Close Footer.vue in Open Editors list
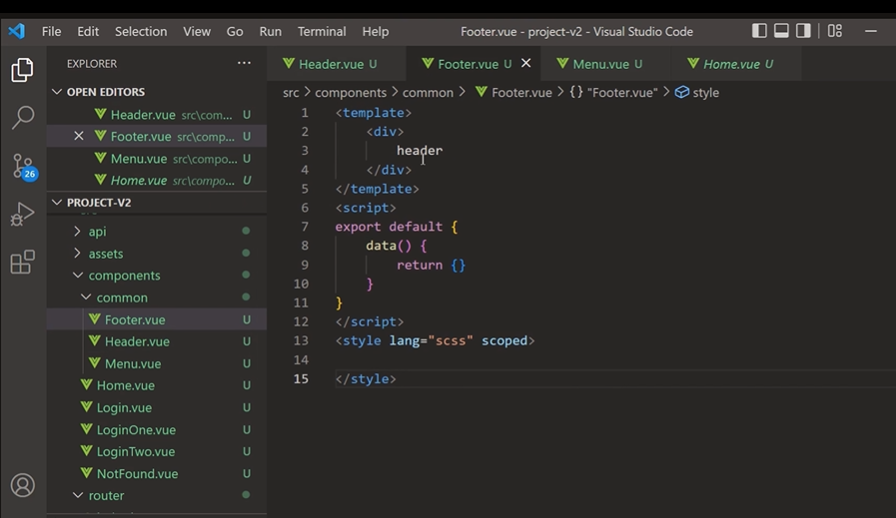 tap(79, 136)
